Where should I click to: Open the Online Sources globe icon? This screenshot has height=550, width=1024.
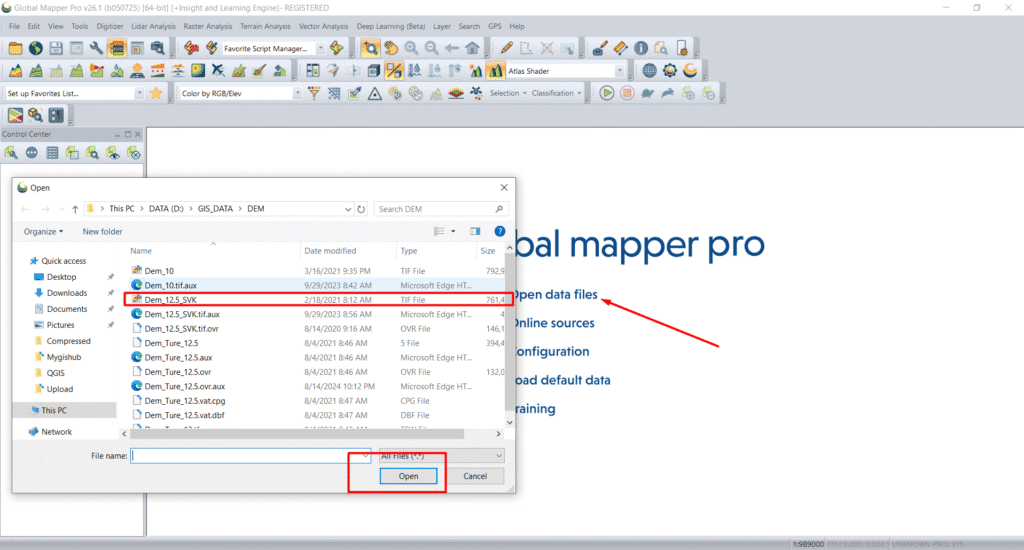(36, 48)
